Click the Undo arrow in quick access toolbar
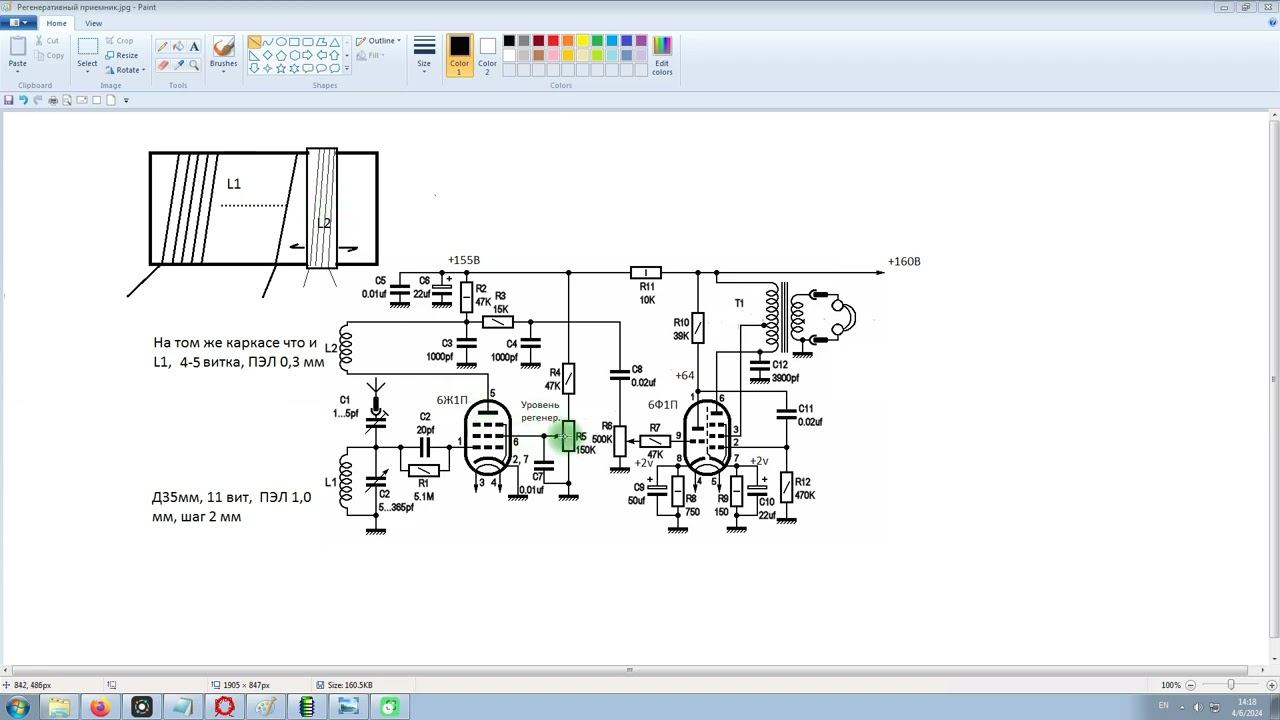The height and width of the screenshot is (720, 1280). 23,100
